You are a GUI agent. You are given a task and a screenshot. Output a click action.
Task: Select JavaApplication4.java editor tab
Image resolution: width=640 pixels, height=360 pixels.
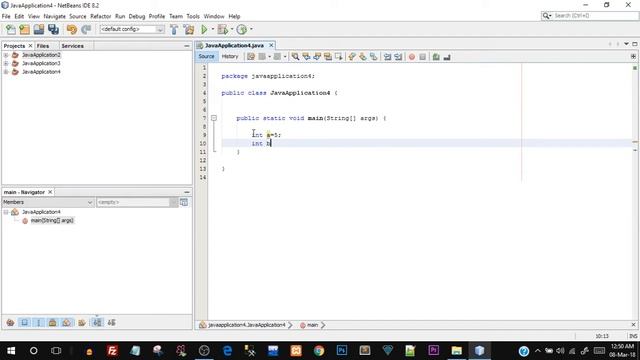tap(235, 45)
